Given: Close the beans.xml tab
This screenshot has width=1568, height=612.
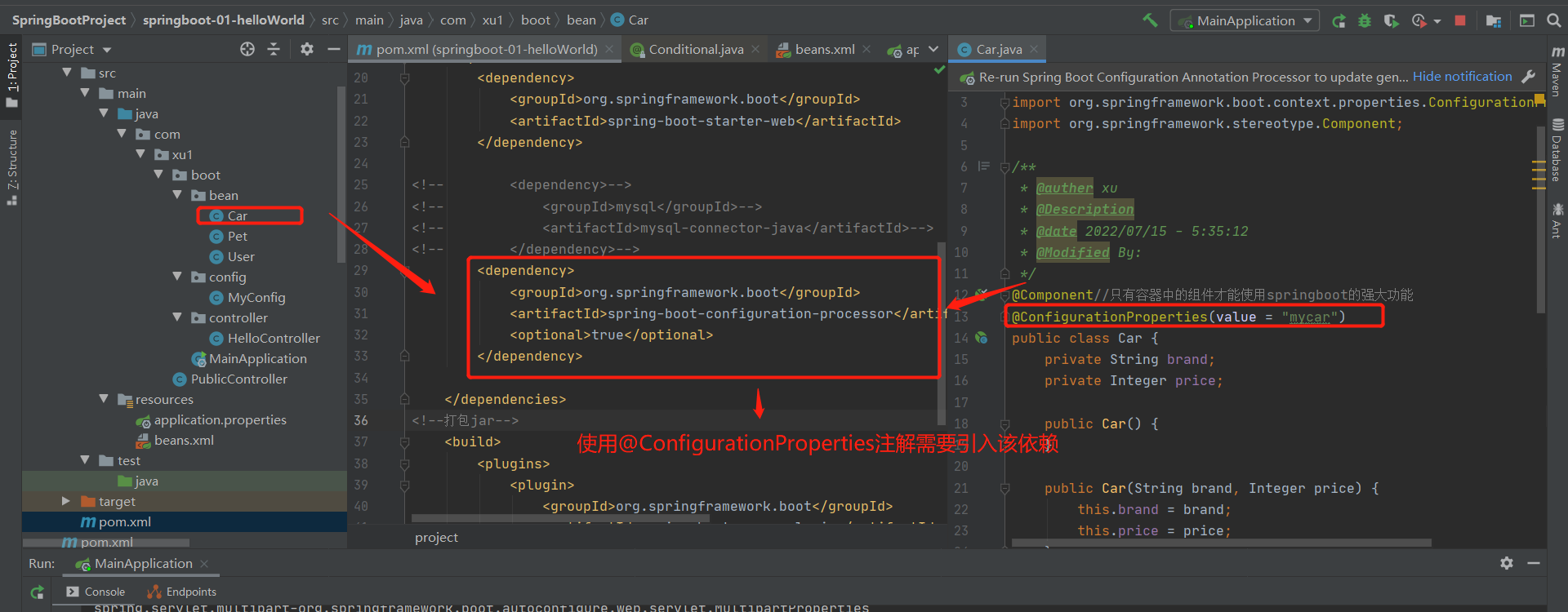Looking at the screenshot, I should coord(866,49).
